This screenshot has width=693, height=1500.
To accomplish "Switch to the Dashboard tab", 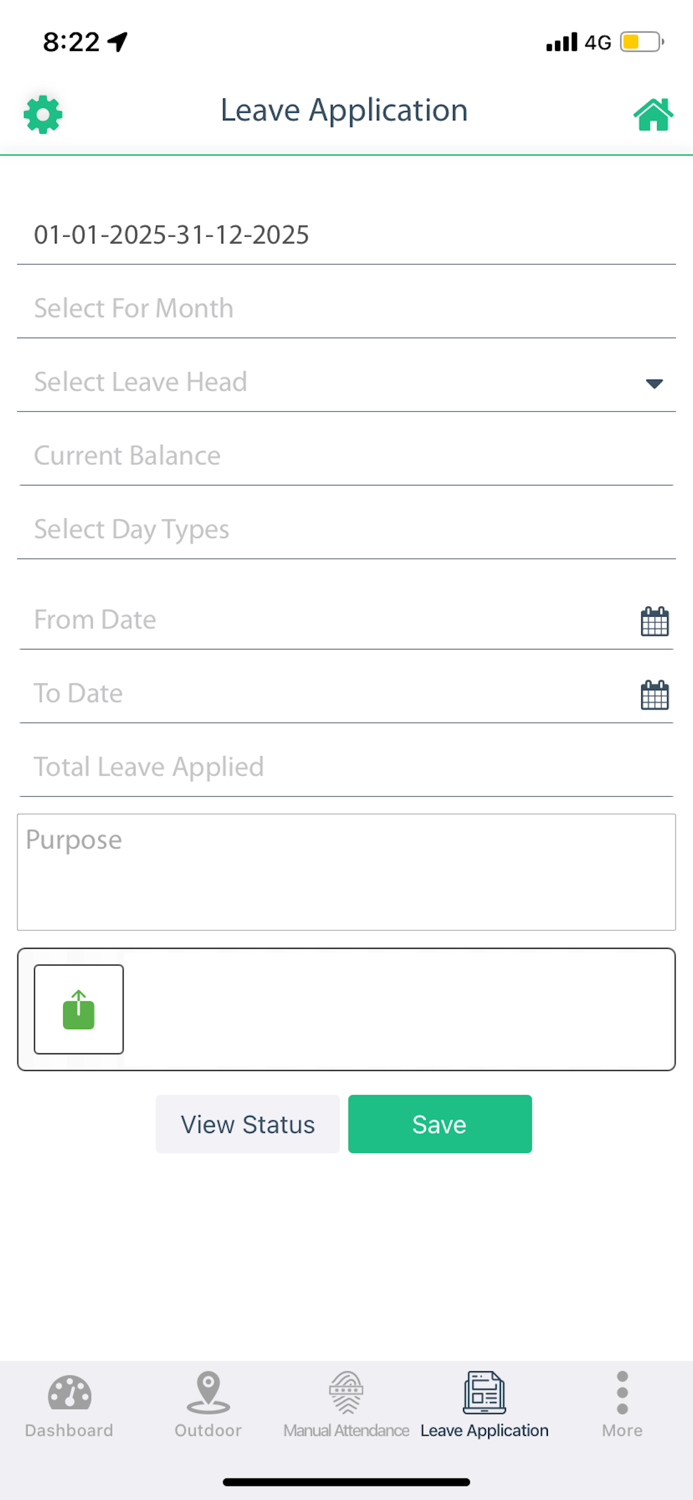I will point(68,1405).
